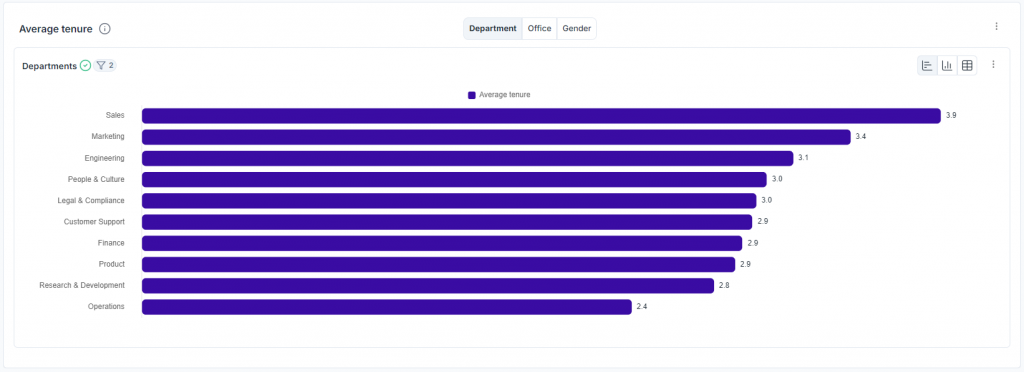Click the Operations axis label
Viewport: 1024px width, 372px height.
(106, 306)
